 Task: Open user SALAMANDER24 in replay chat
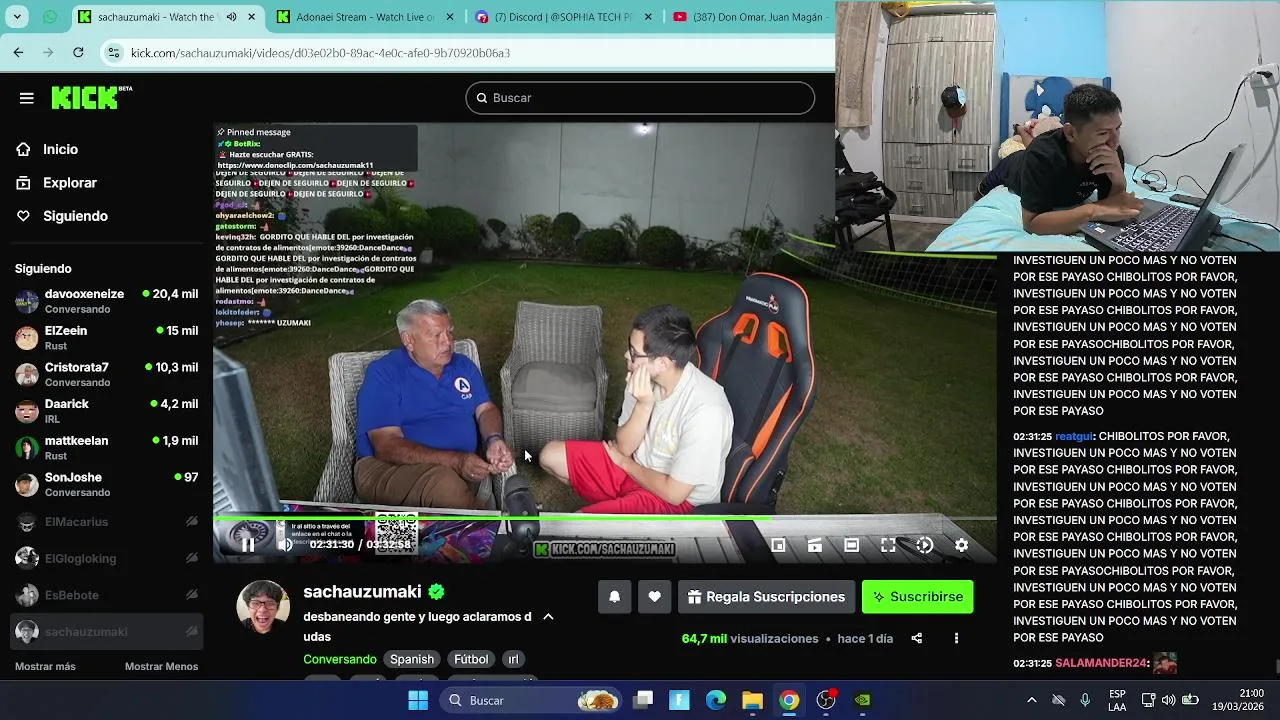(1101, 663)
